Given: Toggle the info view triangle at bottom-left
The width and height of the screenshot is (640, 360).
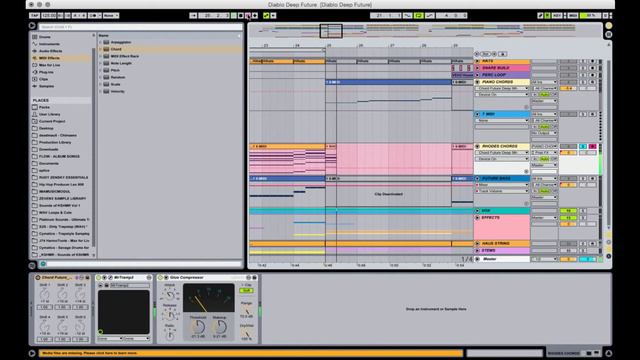Looking at the screenshot, I should click(x=32, y=353).
